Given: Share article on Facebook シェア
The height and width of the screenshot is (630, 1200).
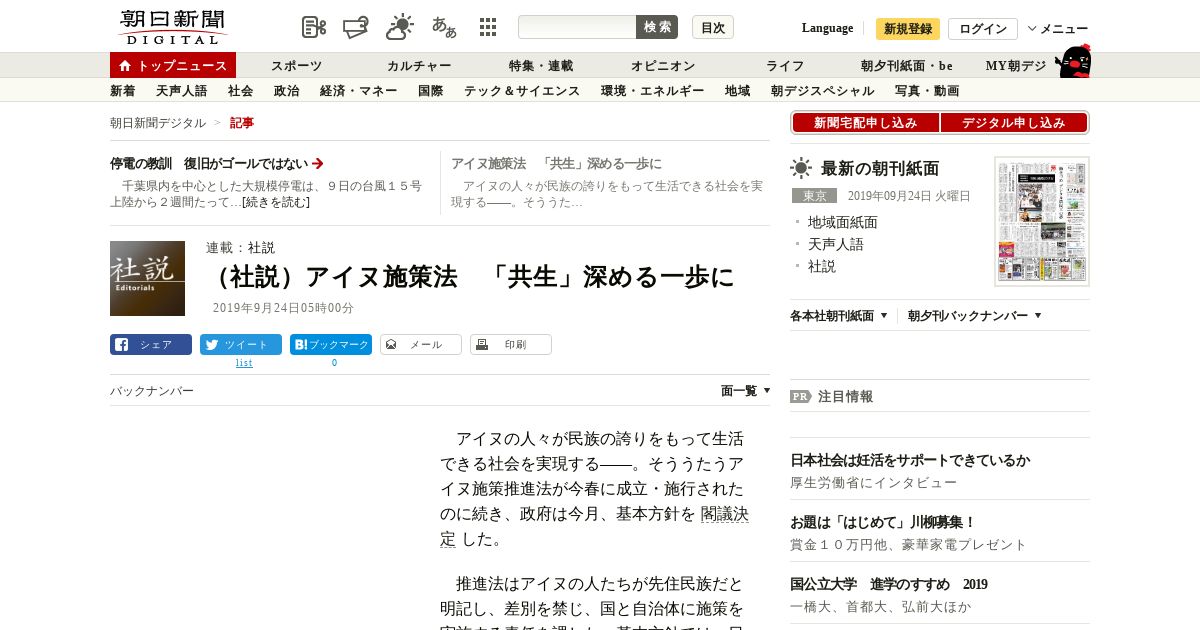Looking at the screenshot, I should [x=151, y=345].
